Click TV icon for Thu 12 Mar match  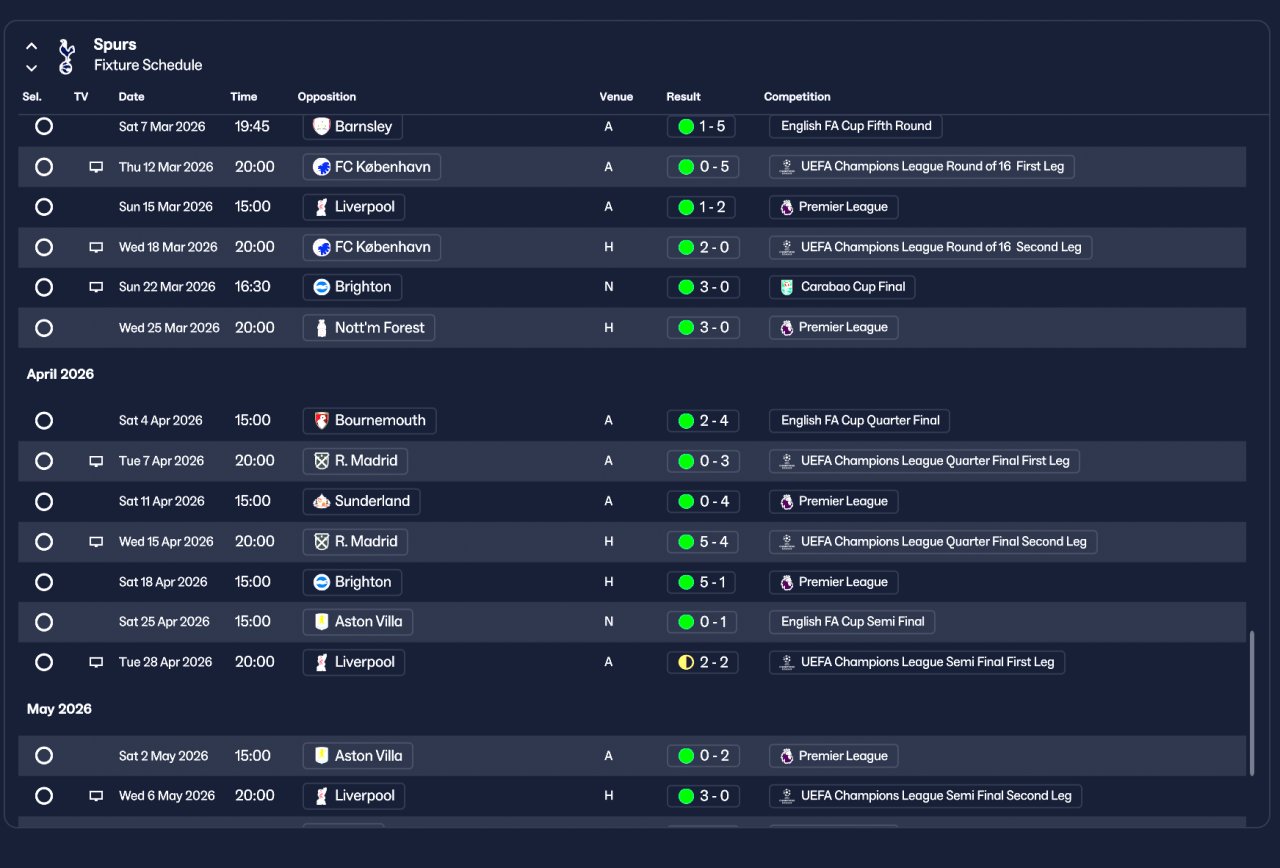point(96,167)
